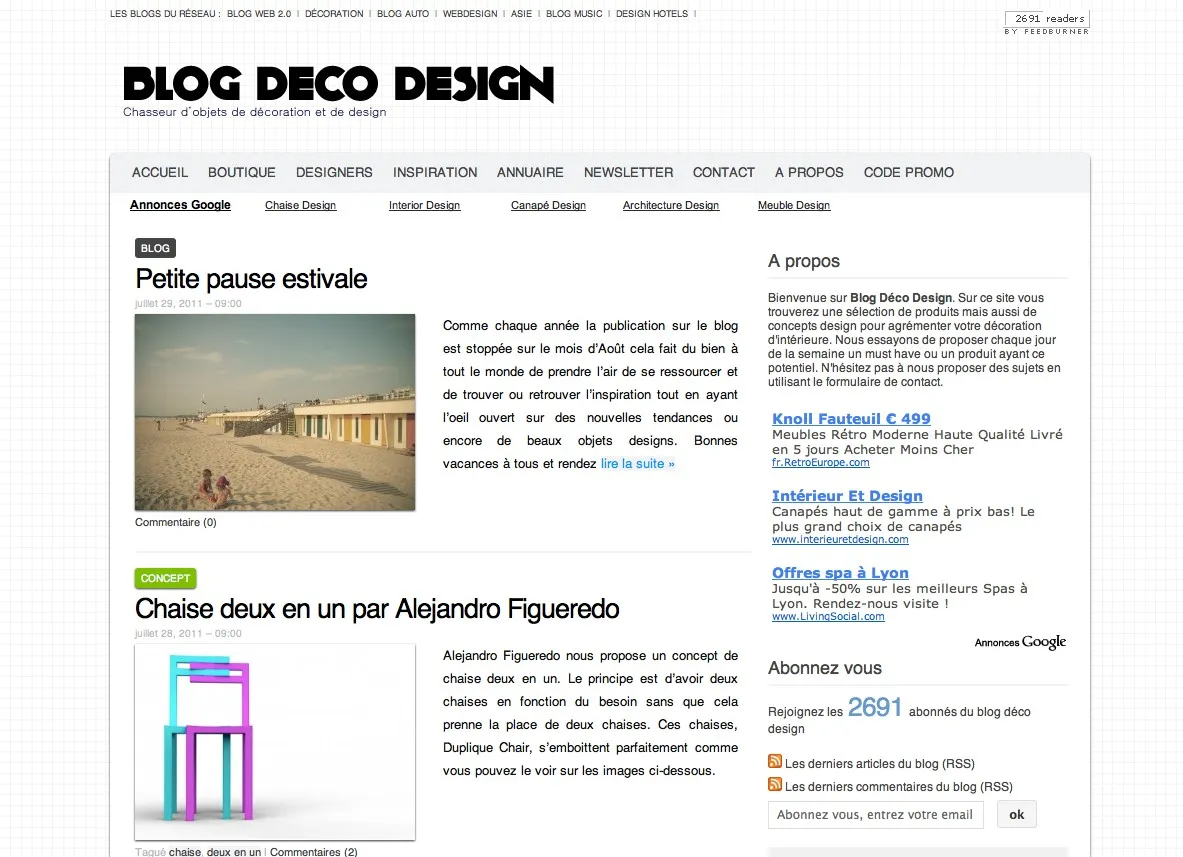
Task: Click the Annonces Google logo in the sidebar
Action: coord(1020,642)
